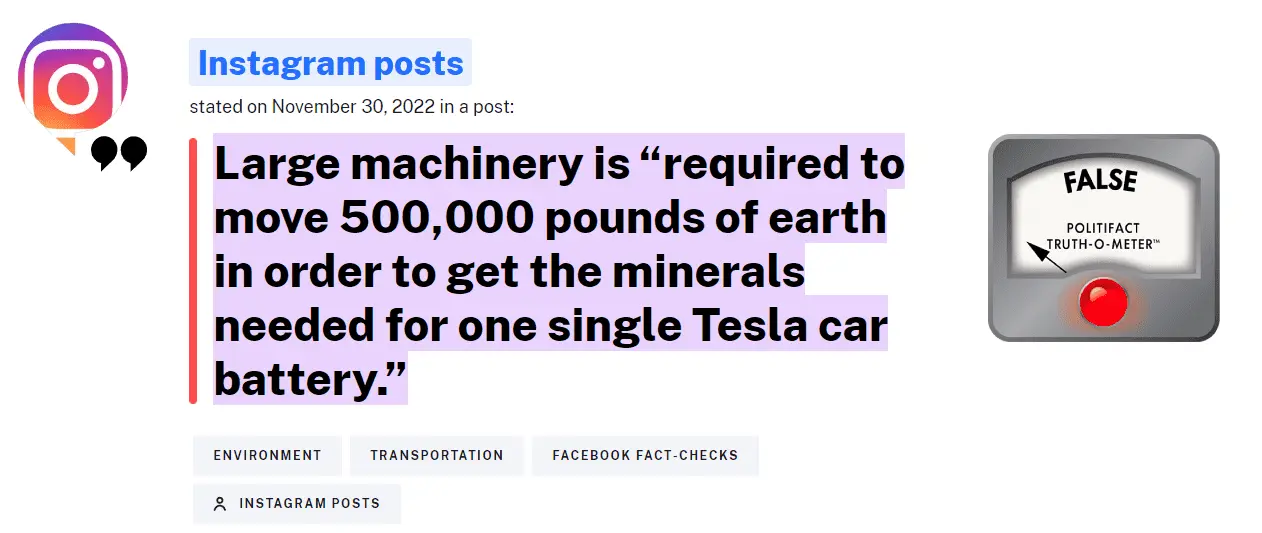Select the ENVIRONMENT tag
The height and width of the screenshot is (533, 1262).
pyautogui.click(x=267, y=455)
